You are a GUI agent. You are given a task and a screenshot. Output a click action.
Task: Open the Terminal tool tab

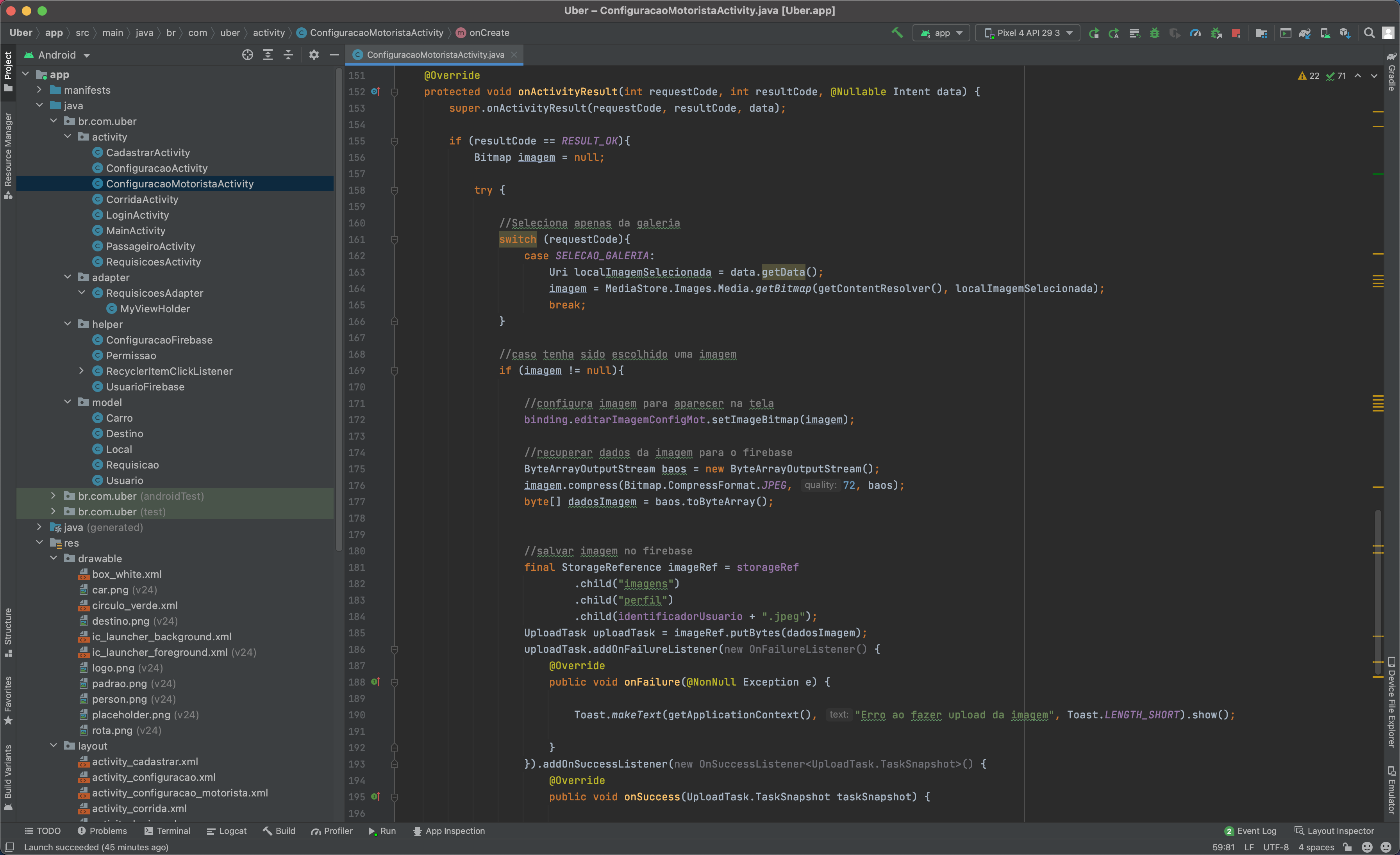click(x=167, y=831)
